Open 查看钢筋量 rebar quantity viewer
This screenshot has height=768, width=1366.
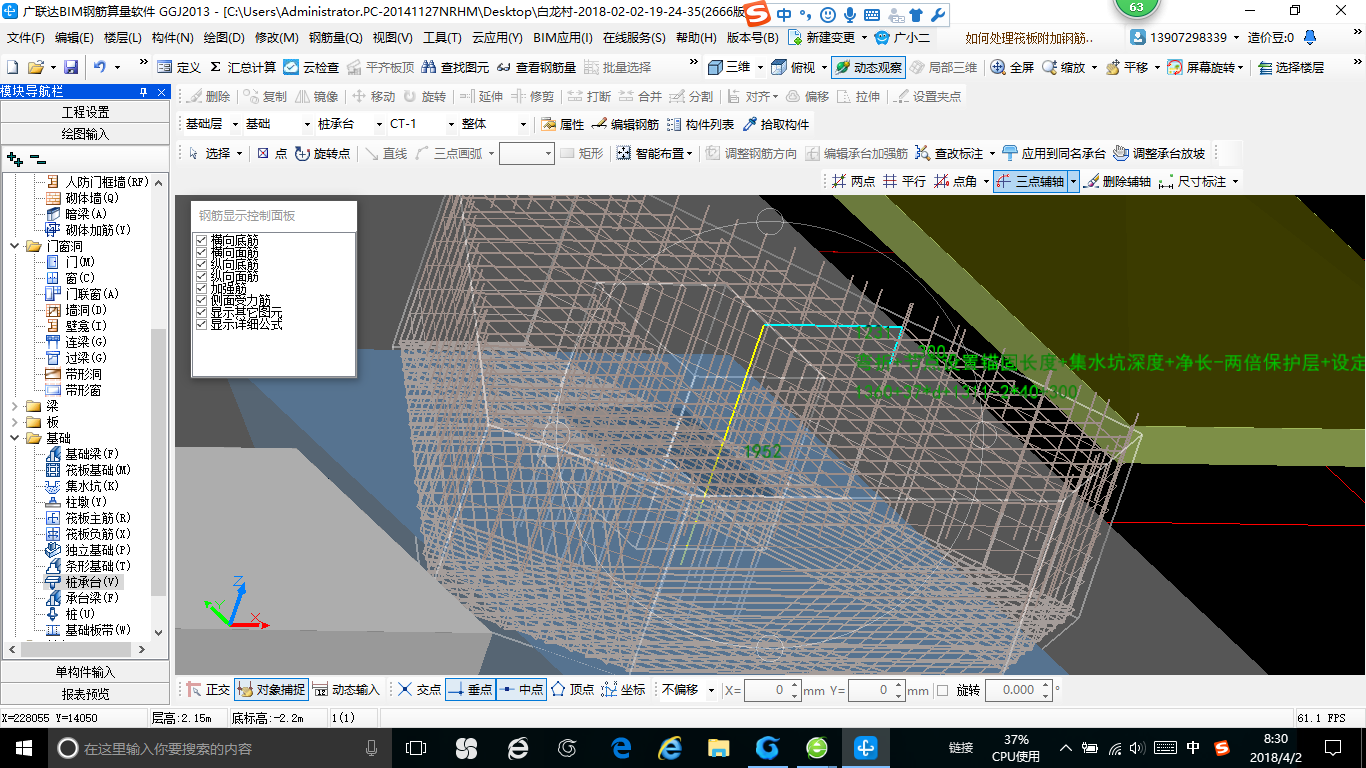tap(536, 67)
